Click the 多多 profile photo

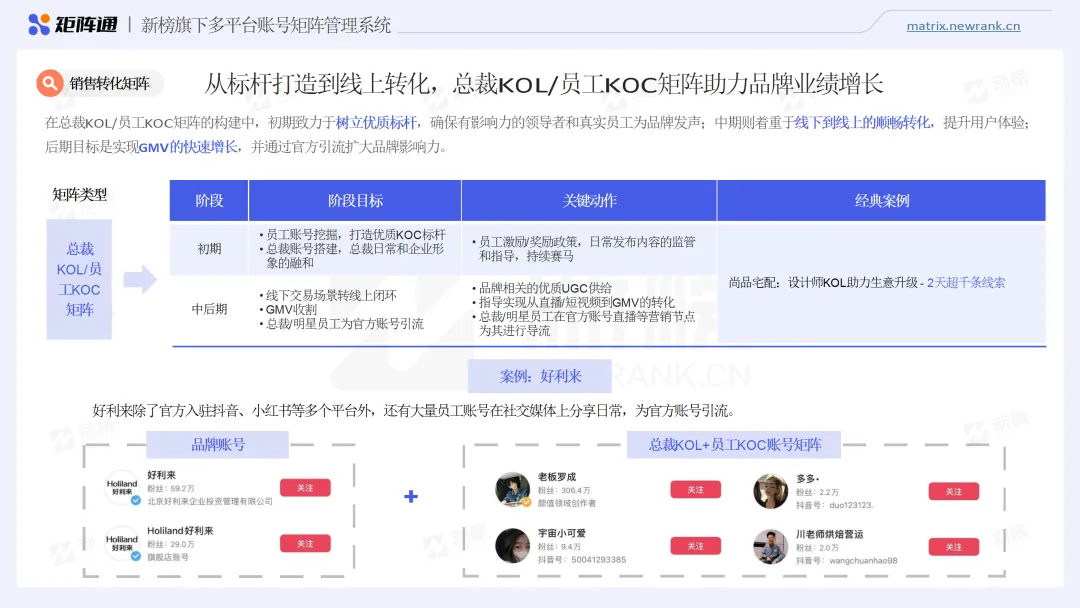tap(771, 492)
